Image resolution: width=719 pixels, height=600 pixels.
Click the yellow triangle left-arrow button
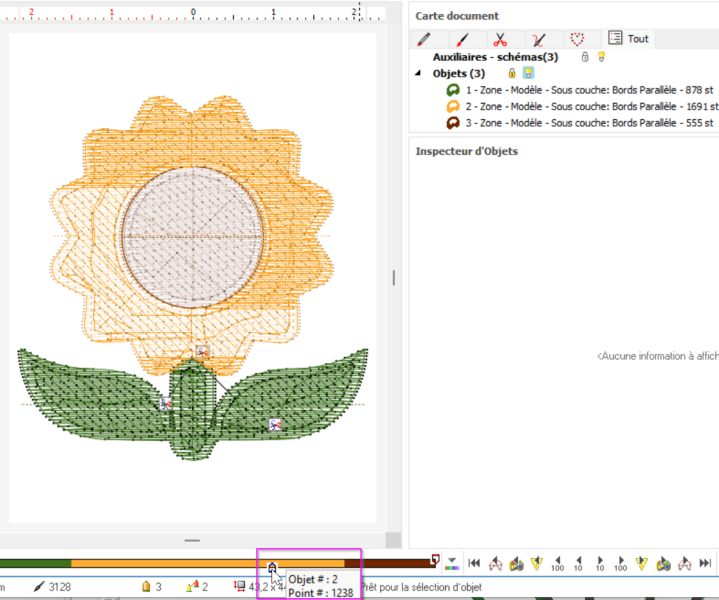tap(537, 563)
